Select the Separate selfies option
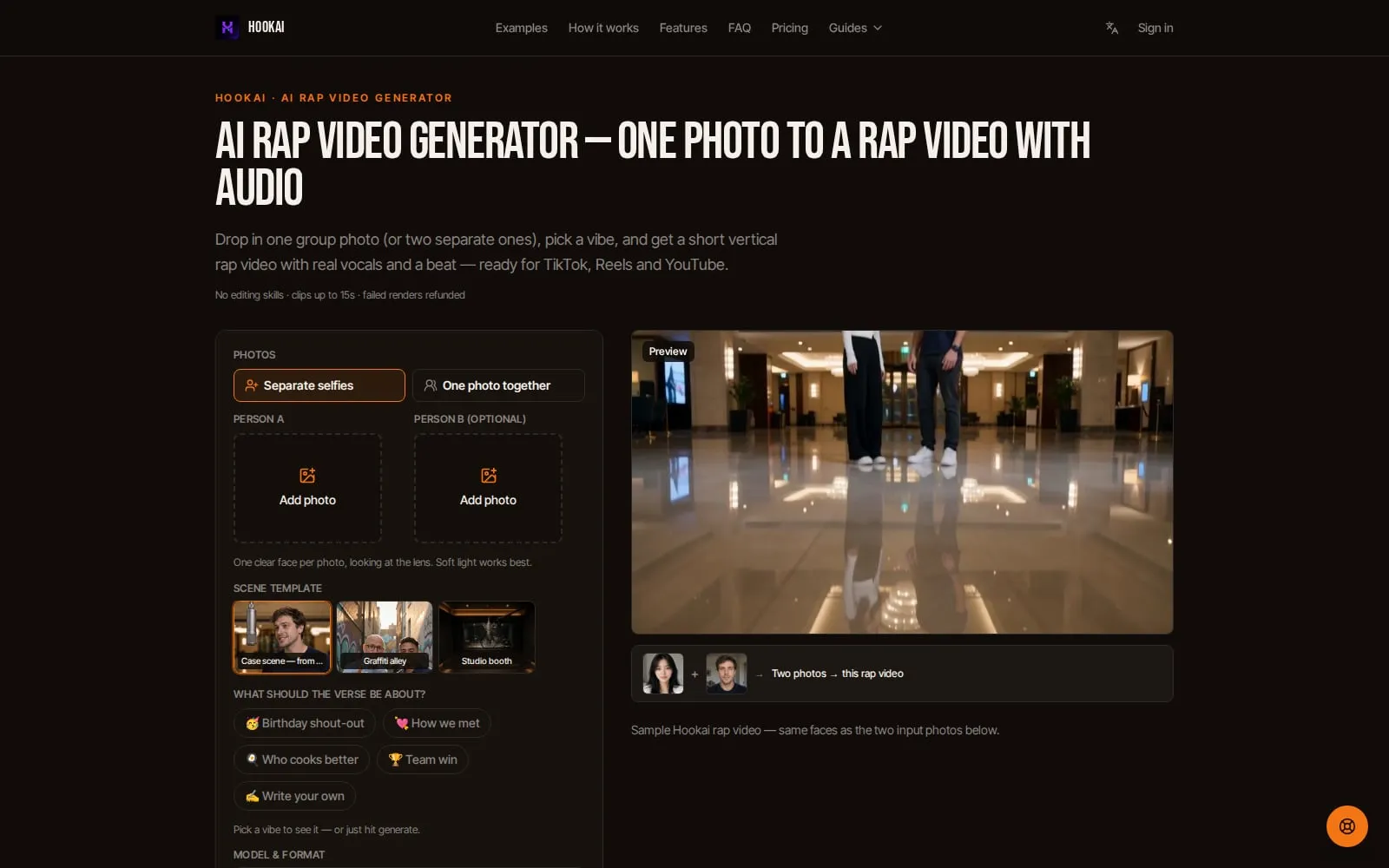Image resolution: width=1389 pixels, height=868 pixels. (x=319, y=385)
